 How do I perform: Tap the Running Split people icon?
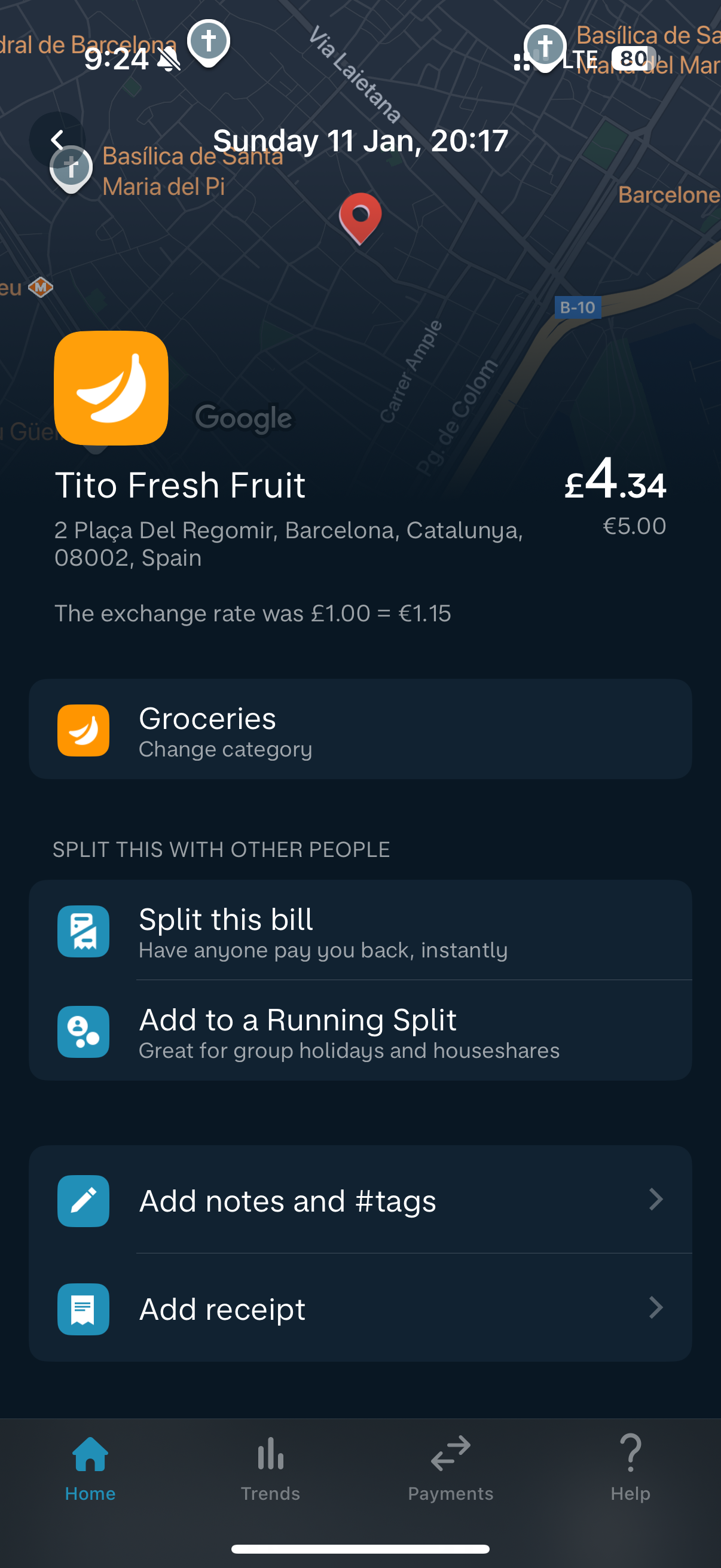pos(83,1031)
